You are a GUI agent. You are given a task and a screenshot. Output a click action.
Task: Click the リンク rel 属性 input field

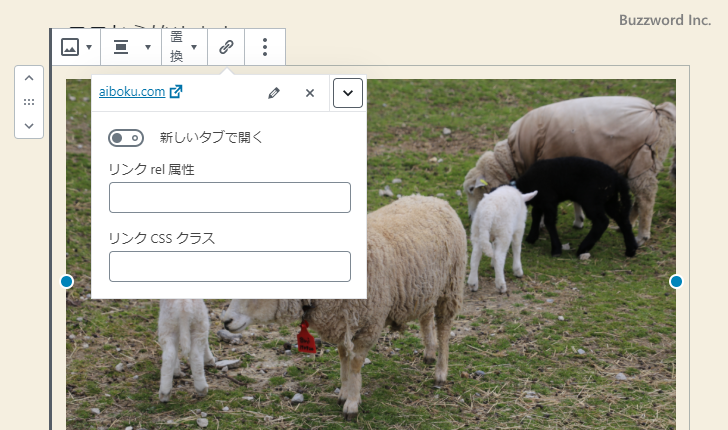click(230, 197)
